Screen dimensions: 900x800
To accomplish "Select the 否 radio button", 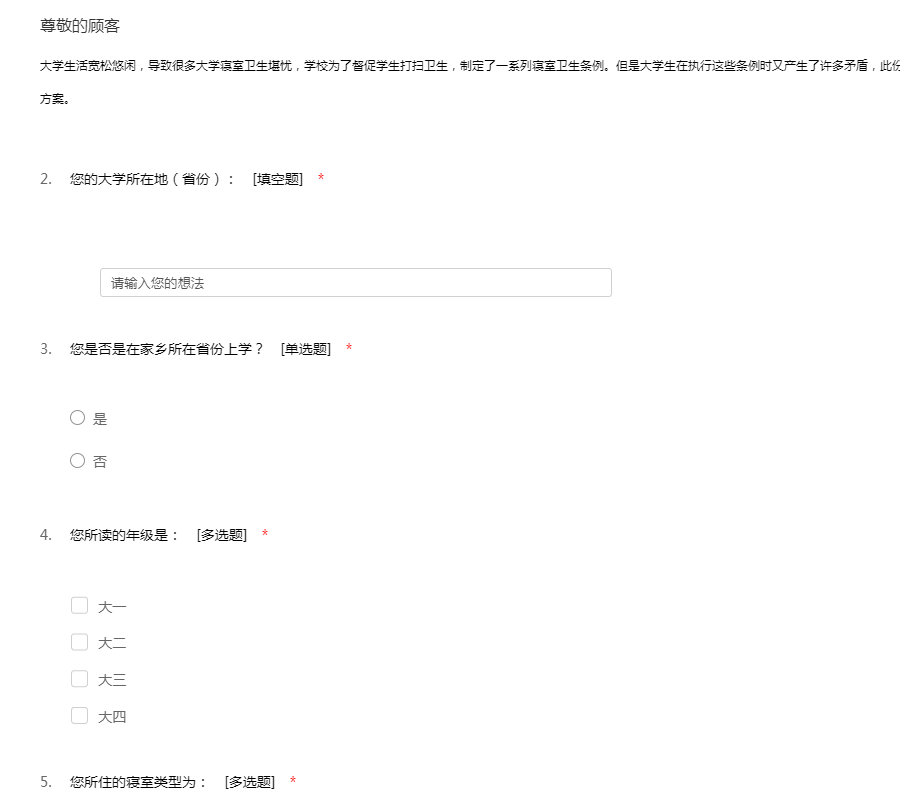I will [x=77, y=461].
